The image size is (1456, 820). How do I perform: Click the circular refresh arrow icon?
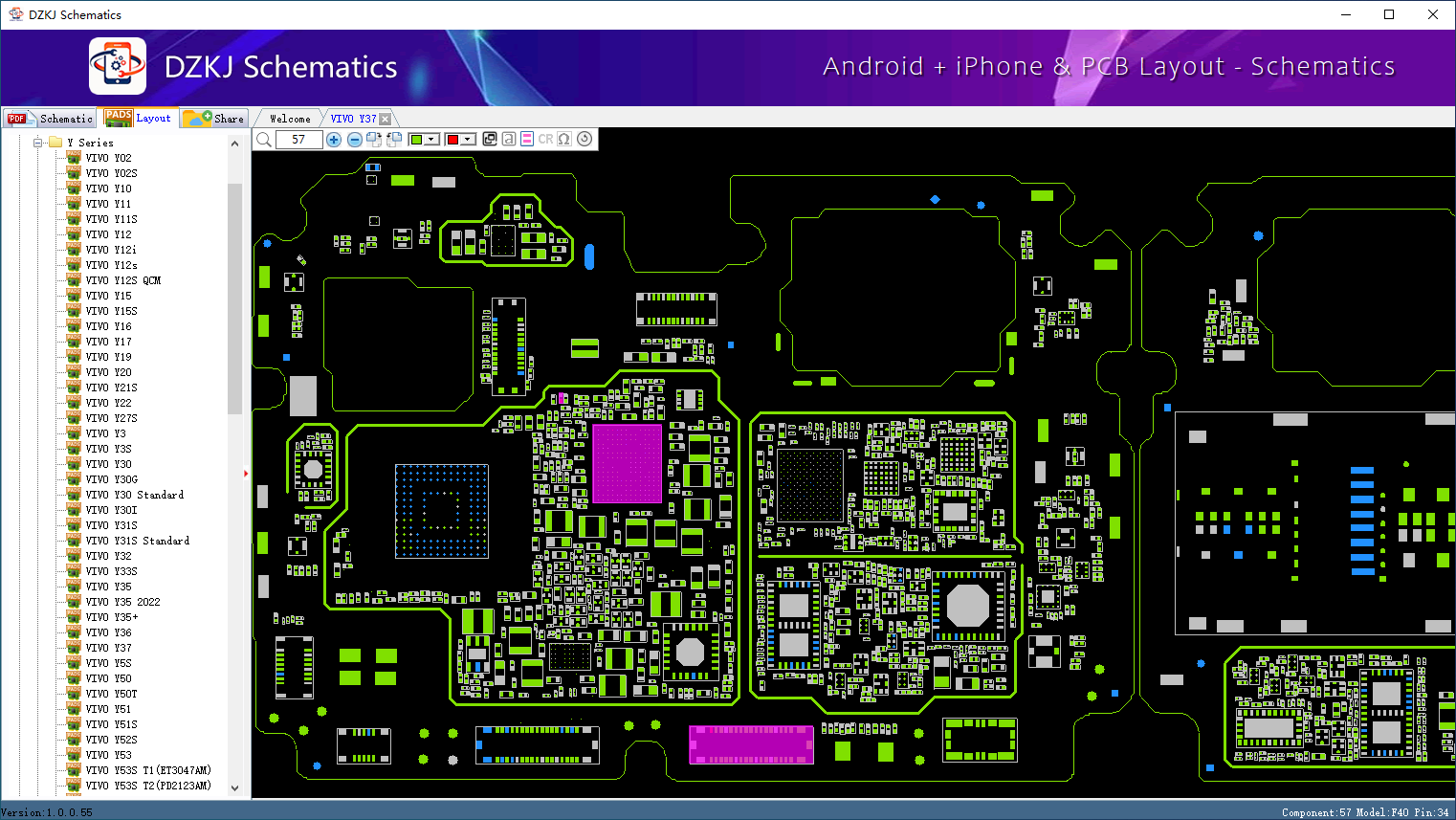pos(585,139)
